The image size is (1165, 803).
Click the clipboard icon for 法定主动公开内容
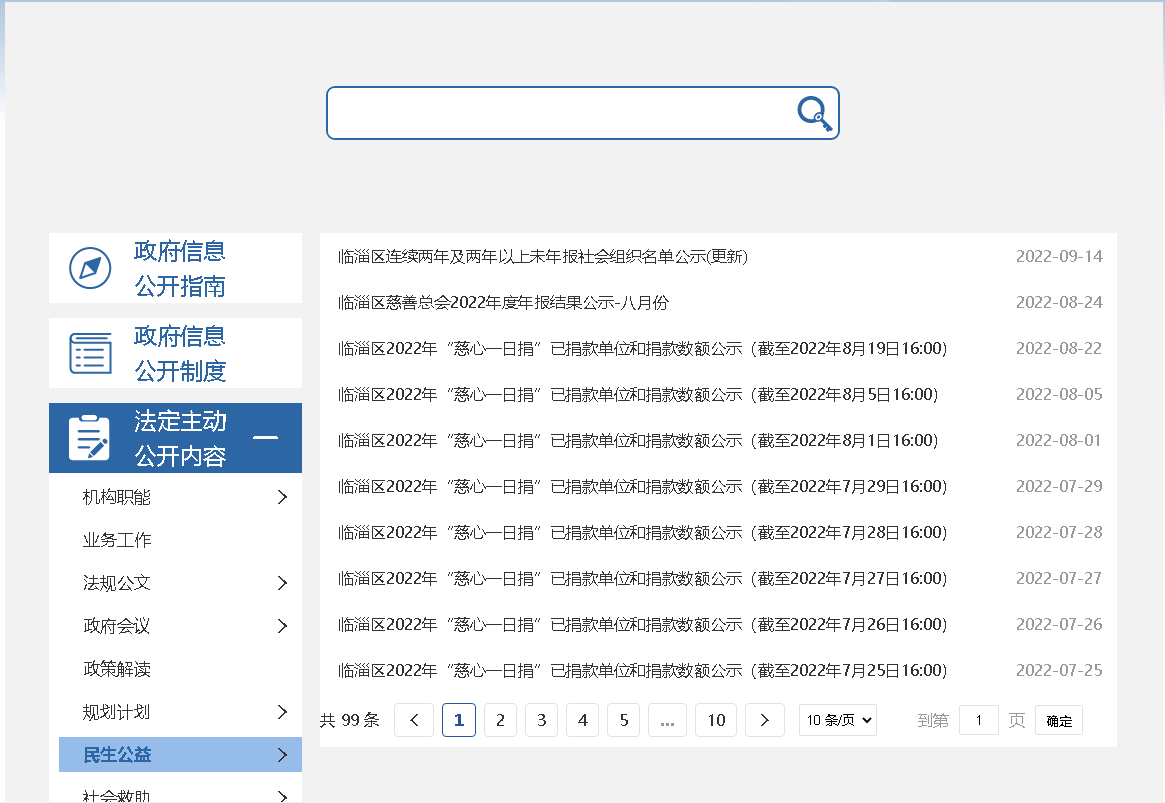tap(90, 438)
